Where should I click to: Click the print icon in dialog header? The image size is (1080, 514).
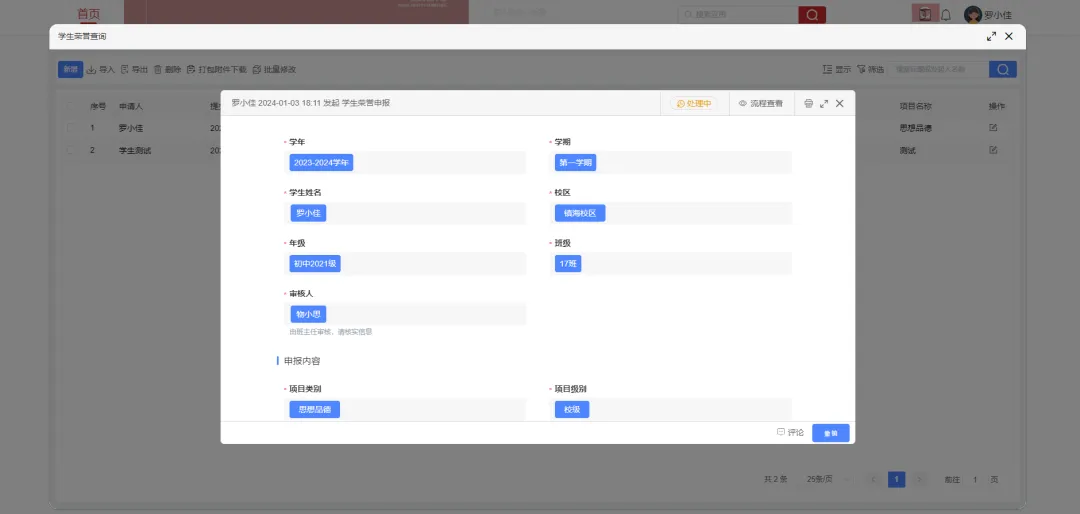809,103
